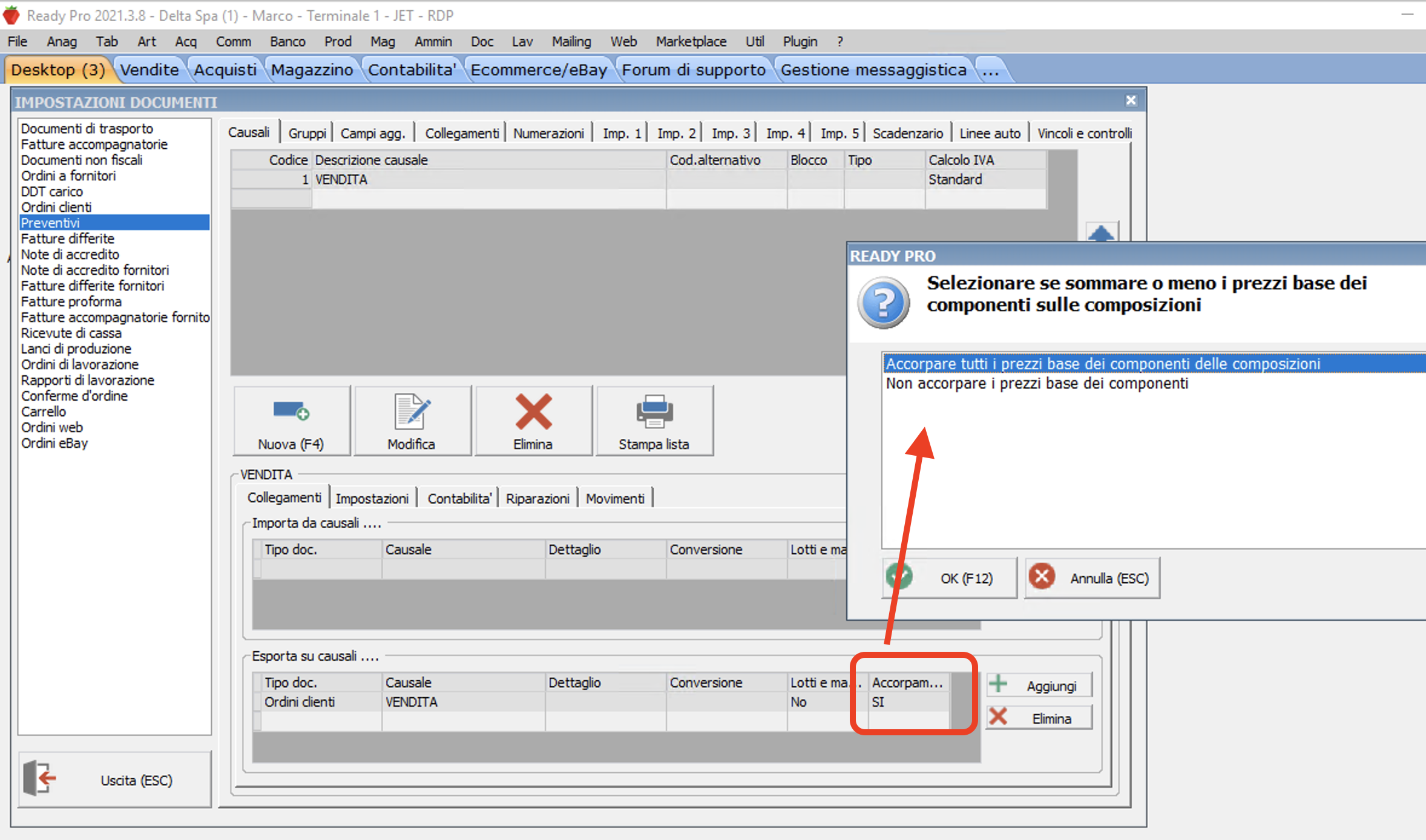Switch to the Contabilita' desktop tab

click(412, 70)
